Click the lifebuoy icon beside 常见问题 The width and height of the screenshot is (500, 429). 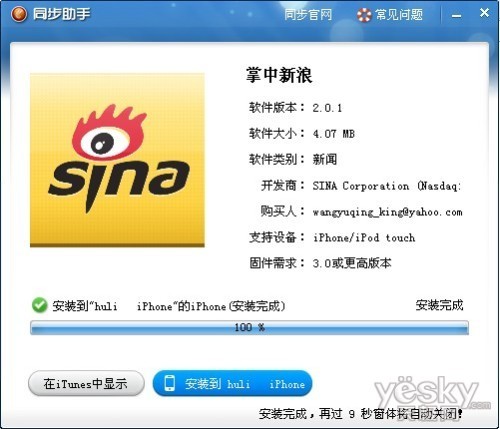pyautogui.click(x=364, y=15)
